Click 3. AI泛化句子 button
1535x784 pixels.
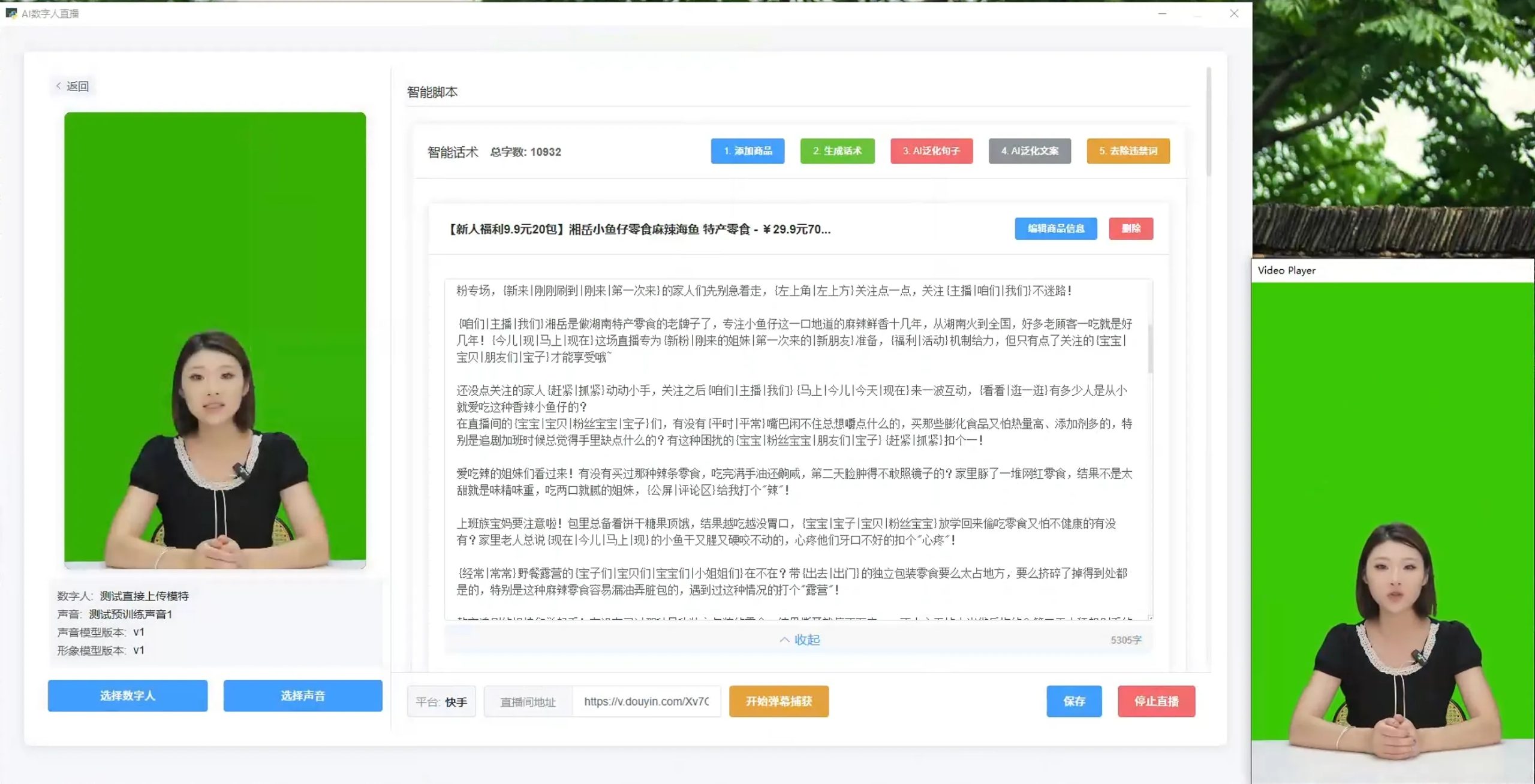[931, 151]
